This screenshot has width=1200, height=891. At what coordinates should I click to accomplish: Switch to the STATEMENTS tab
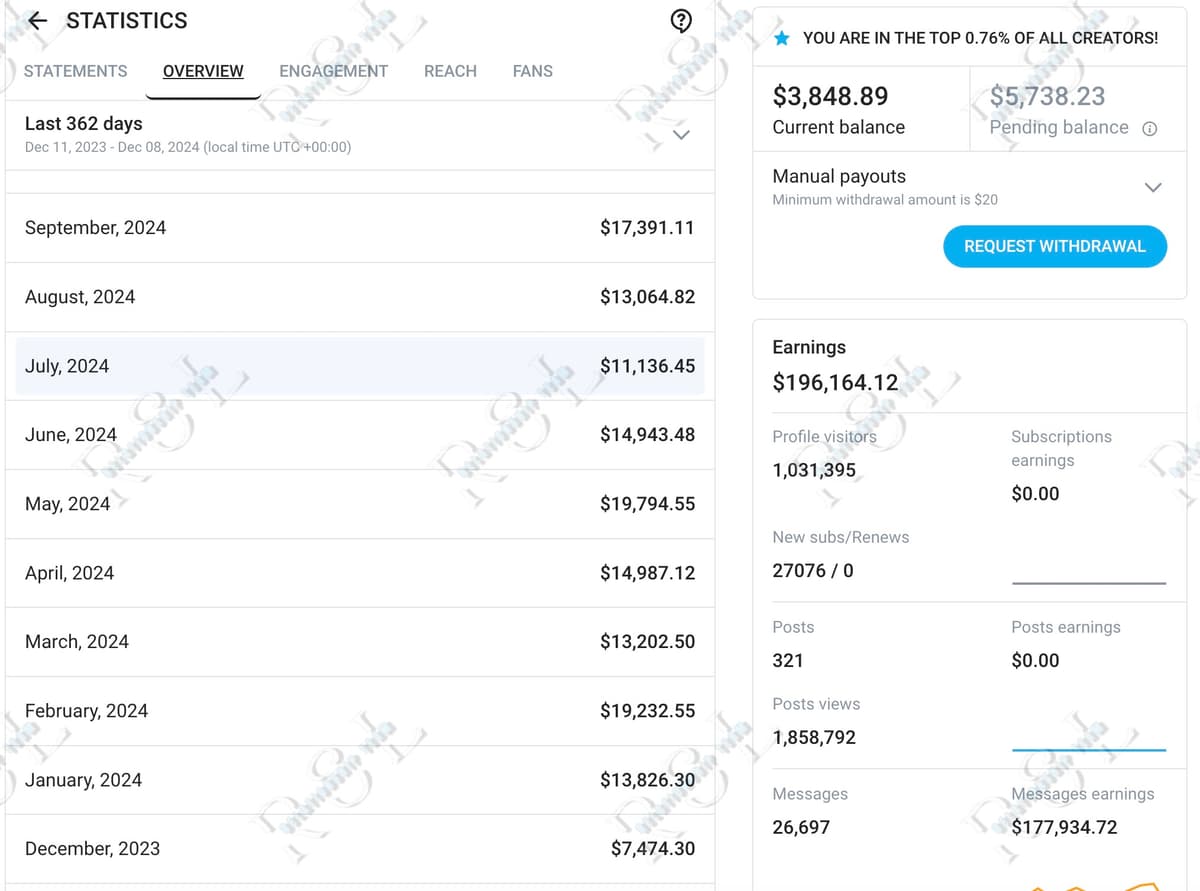tap(75, 71)
